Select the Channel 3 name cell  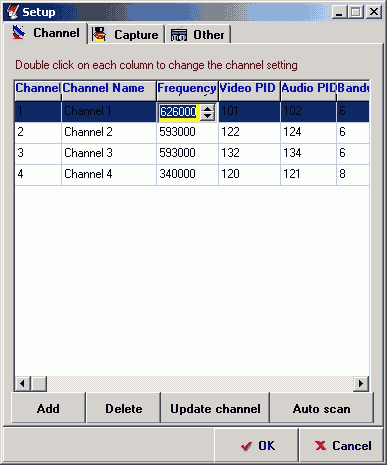pyautogui.click(x=109, y=153)
